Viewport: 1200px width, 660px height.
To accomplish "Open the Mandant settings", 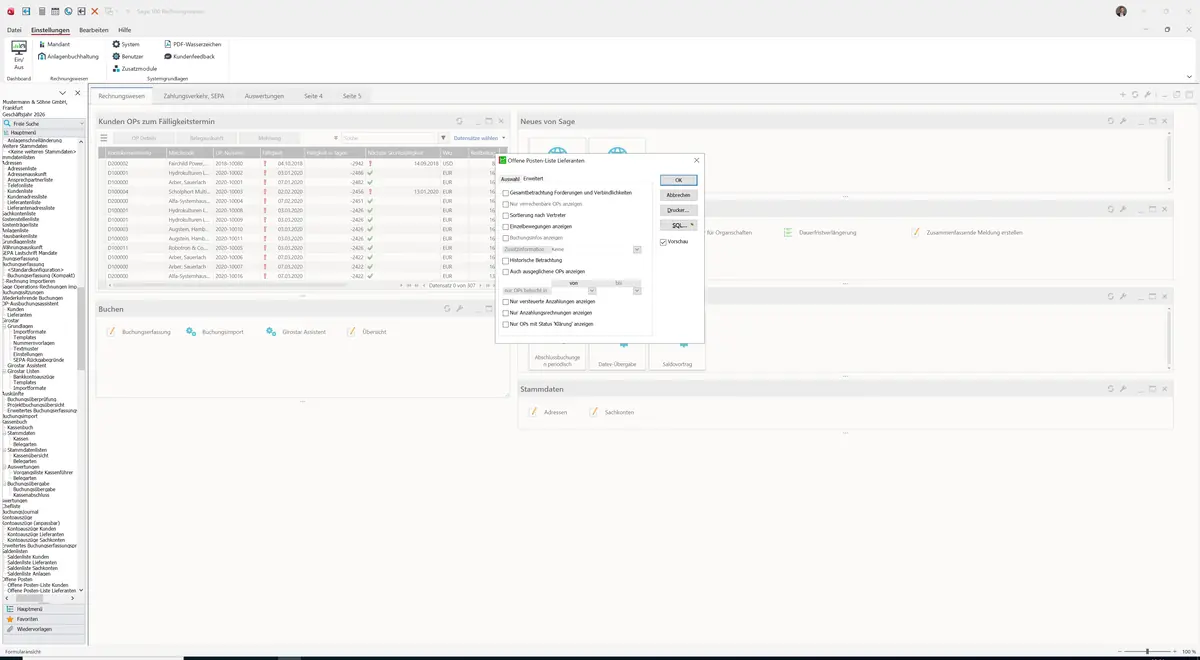I will (52, 44).
